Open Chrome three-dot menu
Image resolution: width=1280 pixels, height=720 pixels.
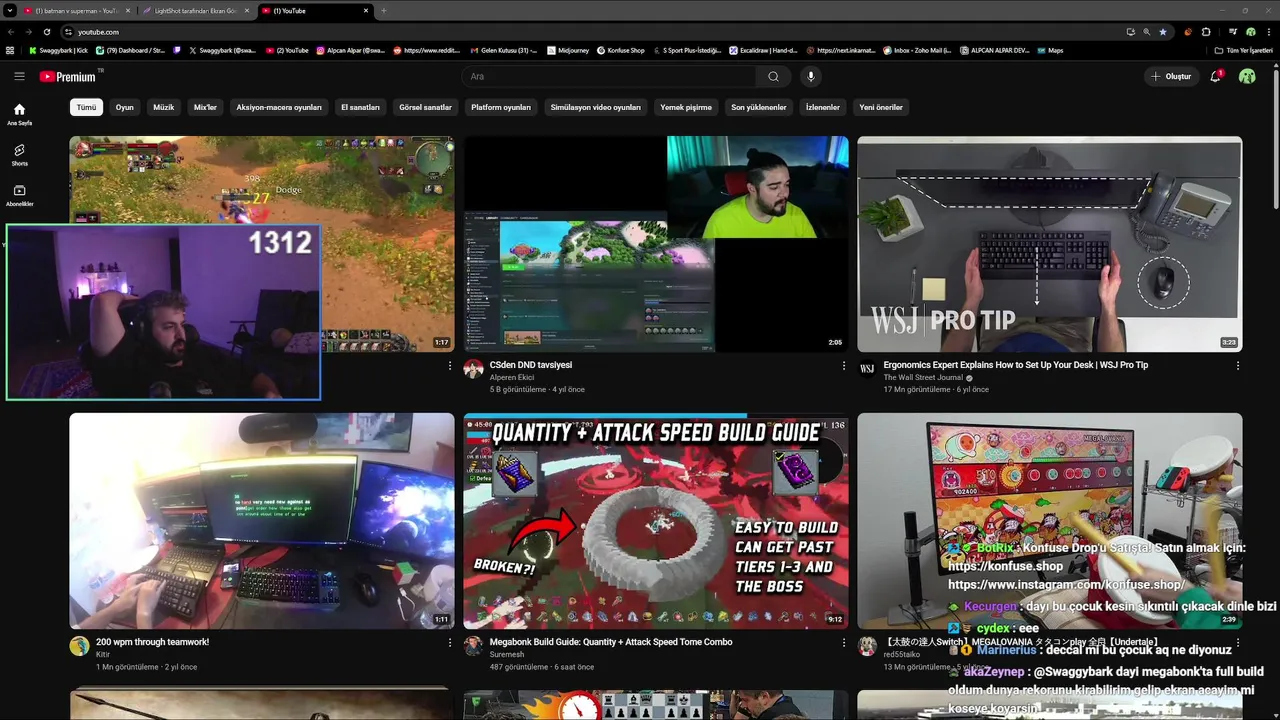1267,32
